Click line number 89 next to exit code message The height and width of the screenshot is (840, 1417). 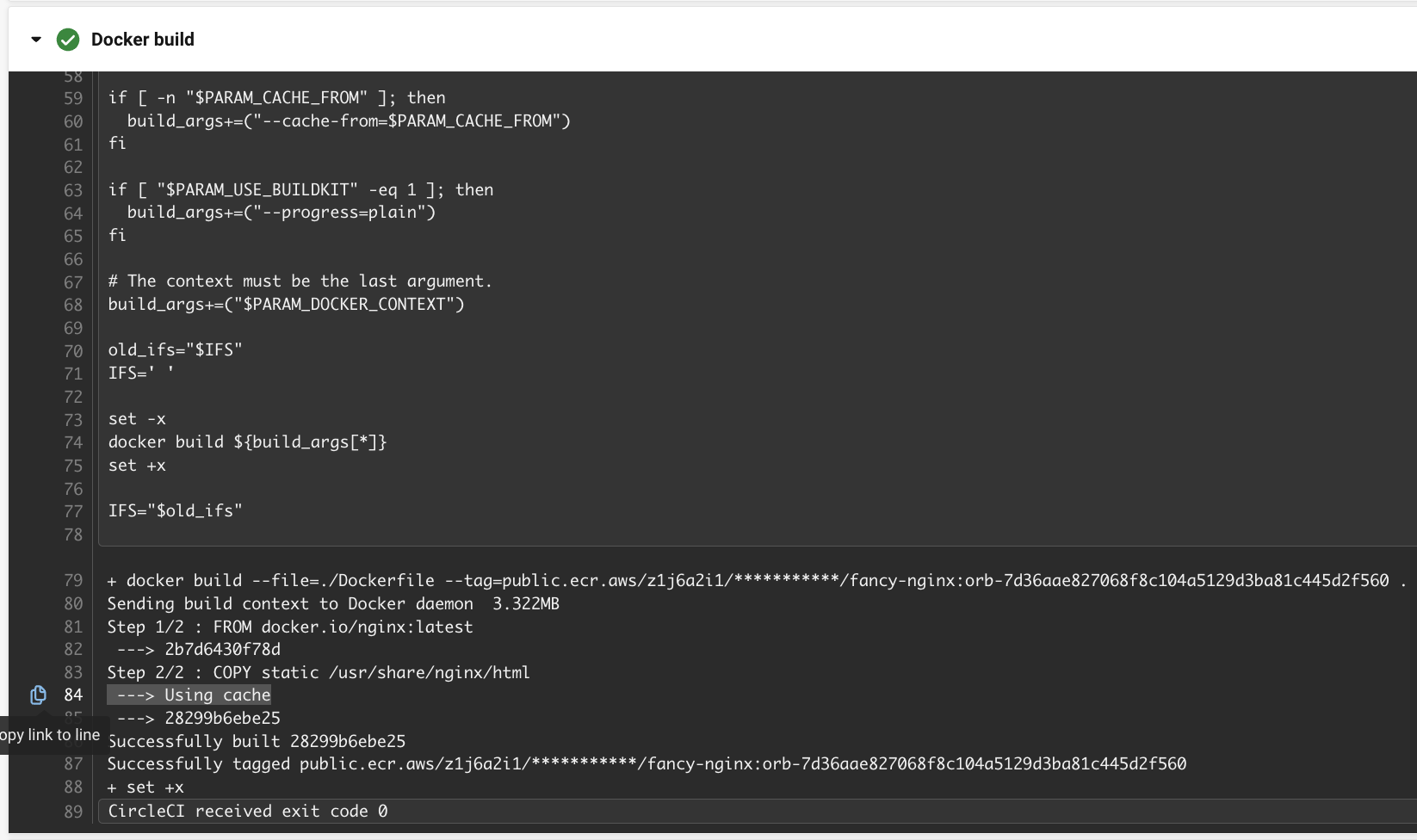pyautogui.click(x=74, y=812)
